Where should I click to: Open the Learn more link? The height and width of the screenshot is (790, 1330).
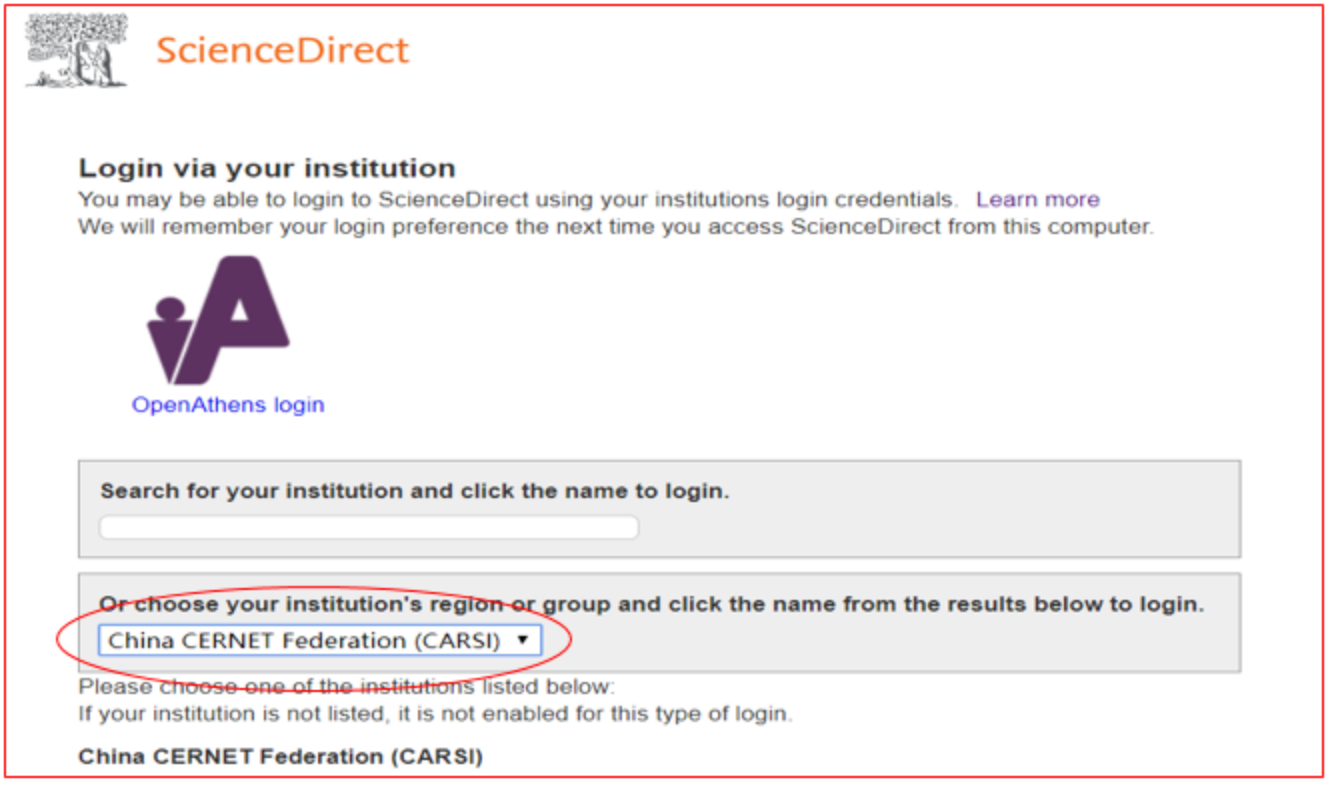(1037, 199)
